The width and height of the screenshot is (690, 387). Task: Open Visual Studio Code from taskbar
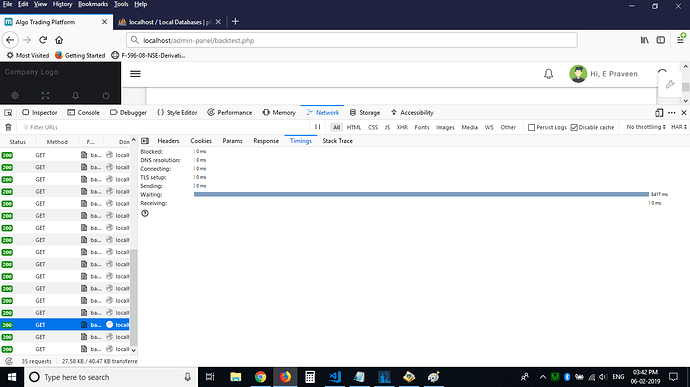coord(335,377)
